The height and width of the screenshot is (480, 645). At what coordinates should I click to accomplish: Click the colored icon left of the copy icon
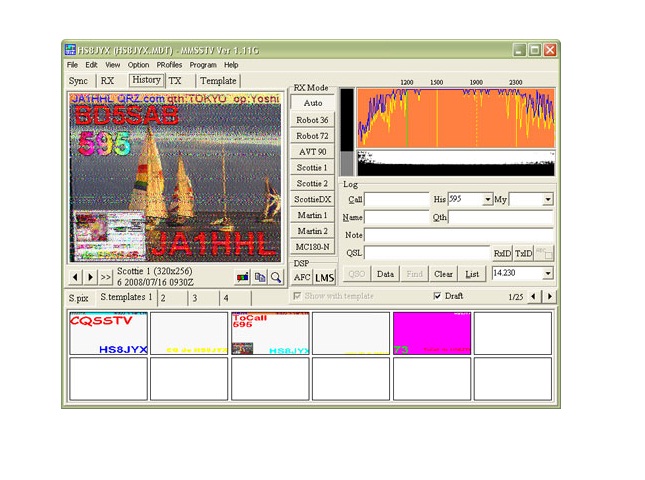(243, 277)
